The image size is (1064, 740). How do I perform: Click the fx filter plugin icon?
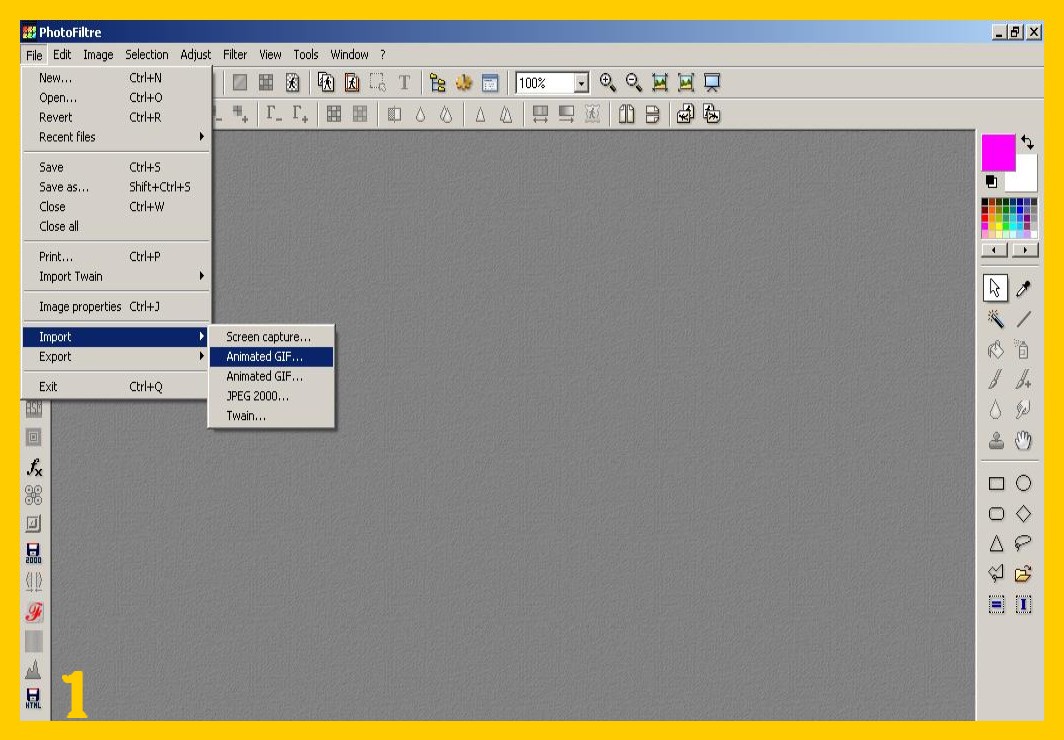[x=33, y=467]
